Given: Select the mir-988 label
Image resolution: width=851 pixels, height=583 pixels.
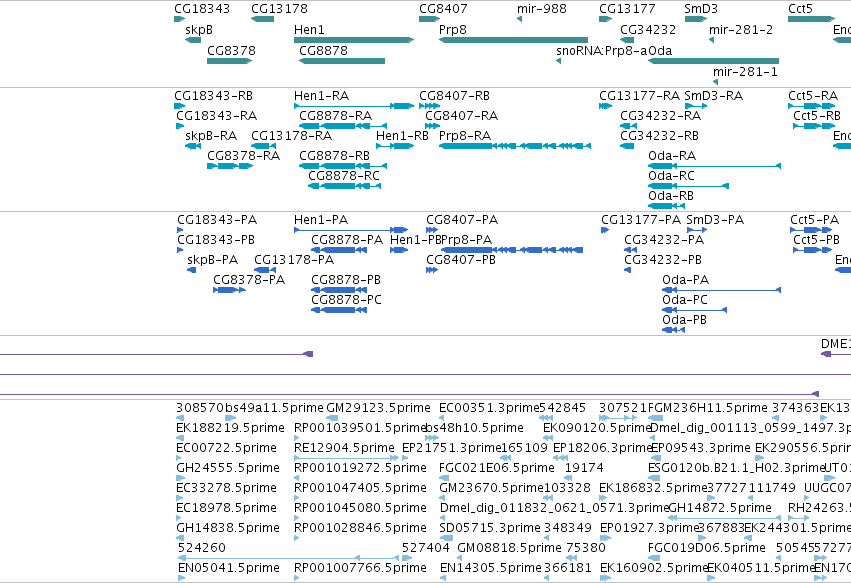Looking at the screenshot, I should 542,9.
